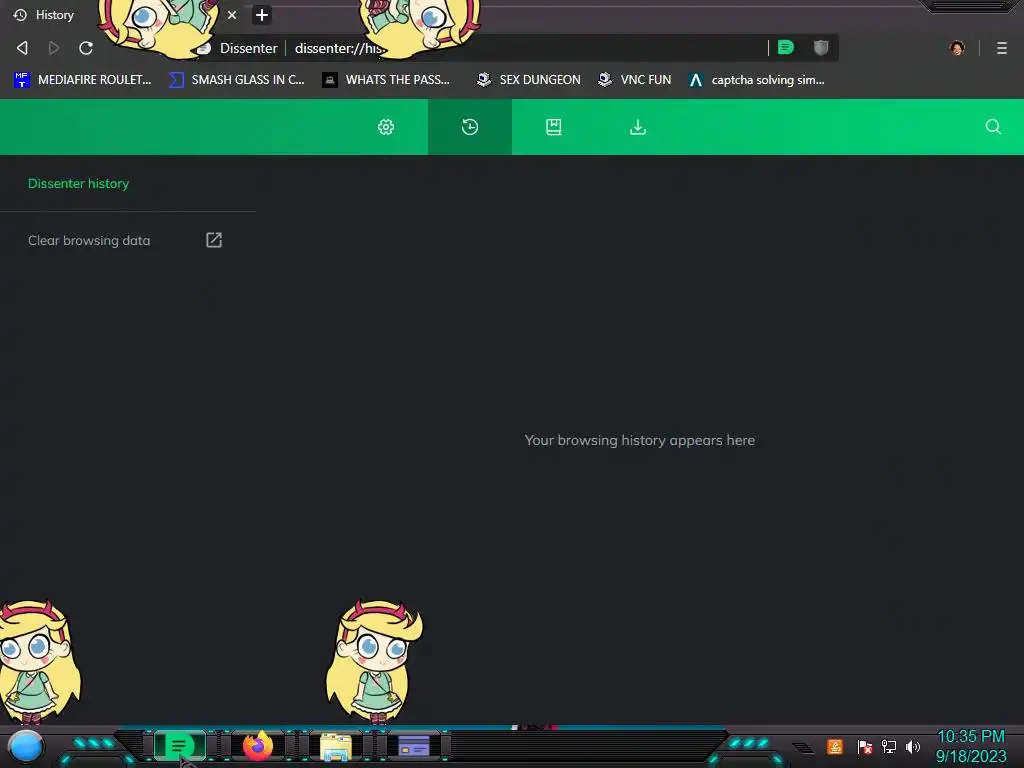Open the Start orb on the taskbar
Image resolution: width=1024 pixels, height=768 pixels.
point(26,746)
